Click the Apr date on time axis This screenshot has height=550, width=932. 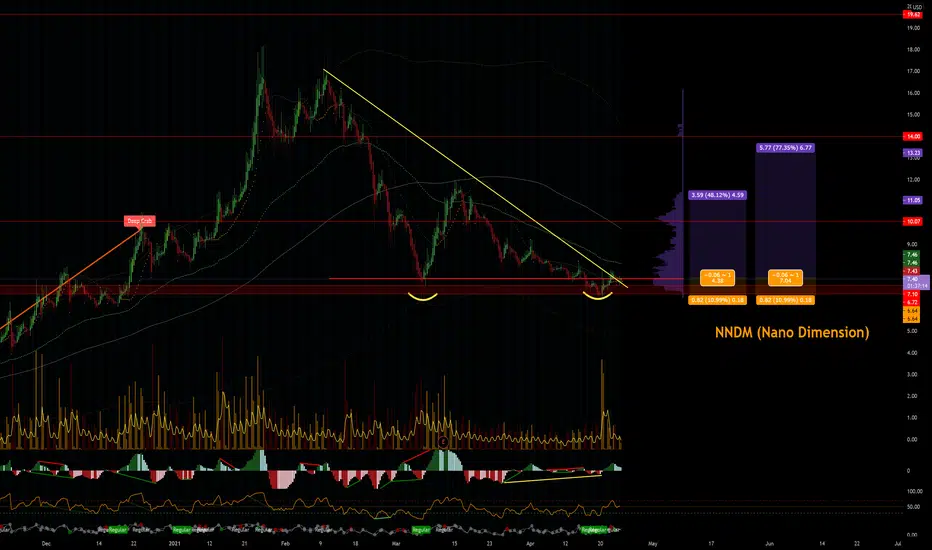point(530,543)
